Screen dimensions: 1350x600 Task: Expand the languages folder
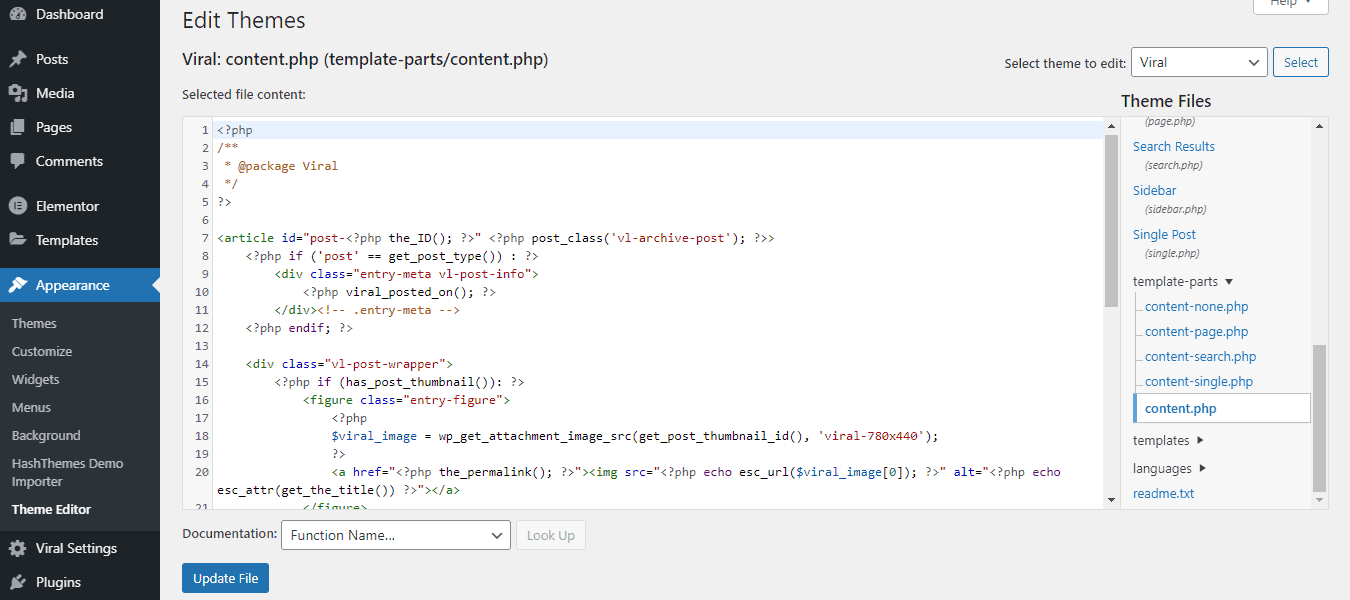[x=1170, y=468]
